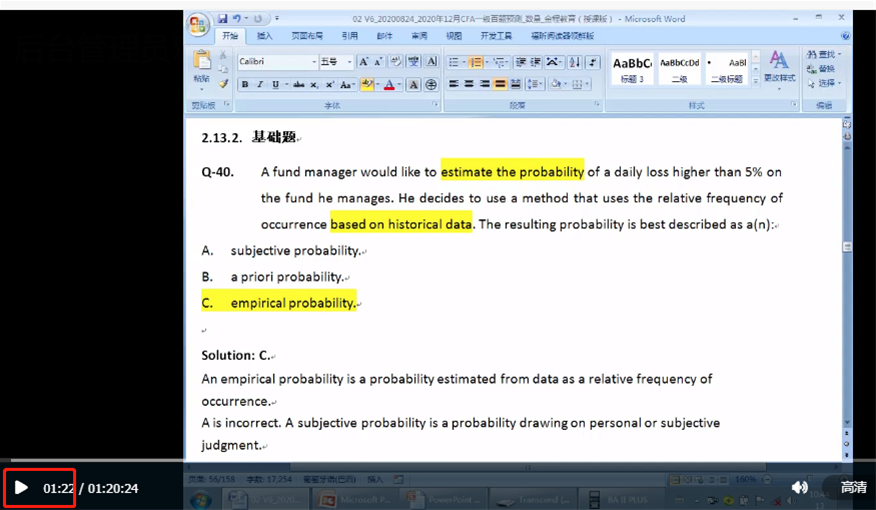Click the 替换 replace button
Screen dimensions: 876x510
coord(821,69)
